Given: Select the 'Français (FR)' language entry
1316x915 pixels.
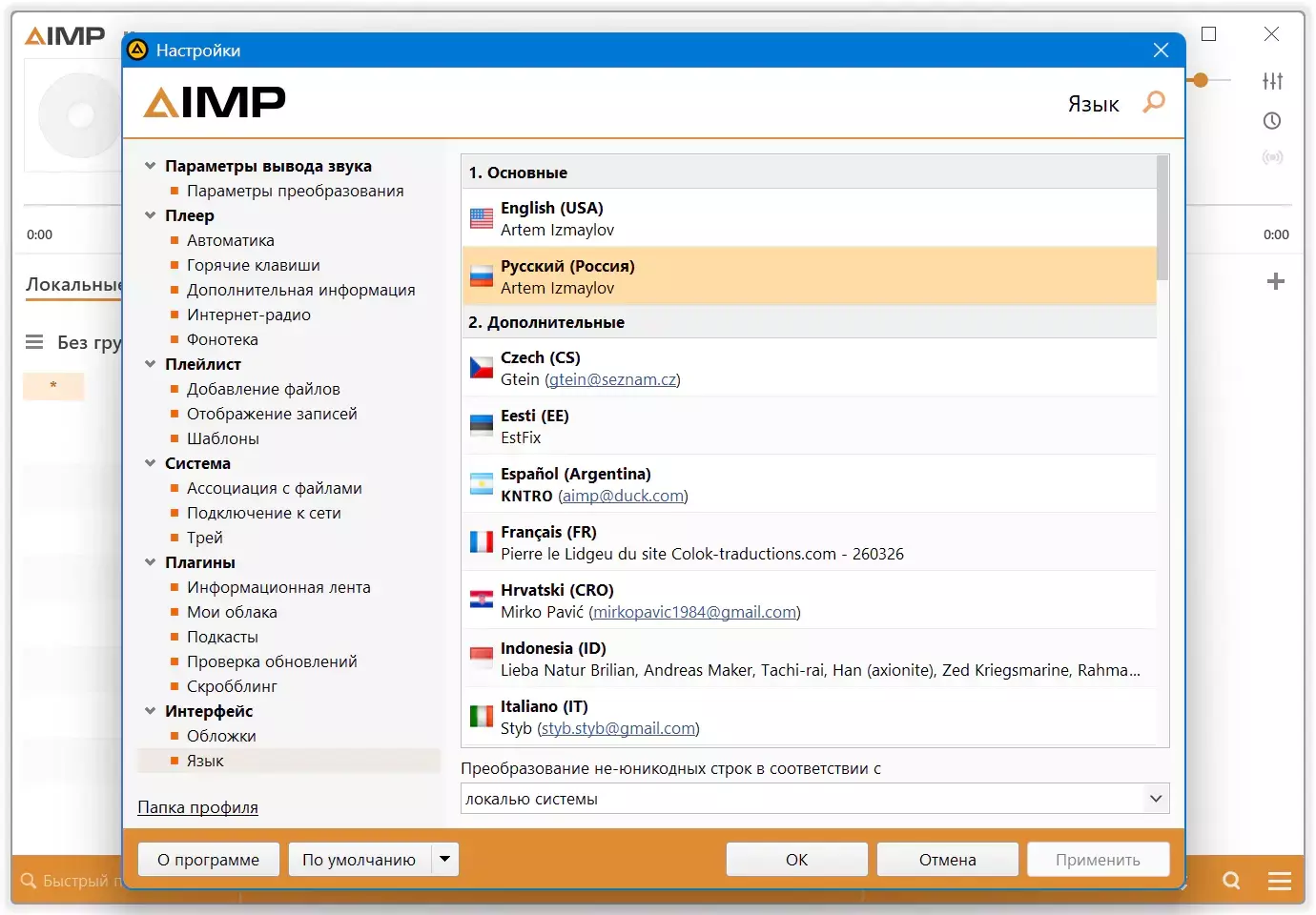Looking at the screenshot, I should [810, 542].
